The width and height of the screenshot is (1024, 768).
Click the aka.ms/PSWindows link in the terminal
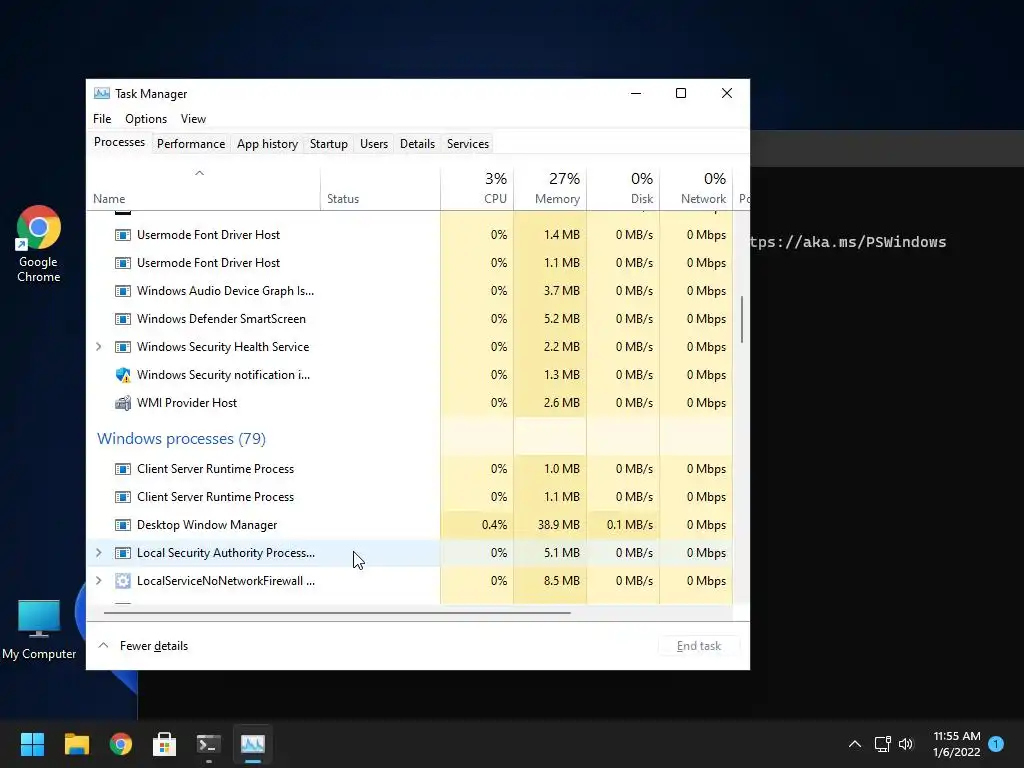point(848,242)
